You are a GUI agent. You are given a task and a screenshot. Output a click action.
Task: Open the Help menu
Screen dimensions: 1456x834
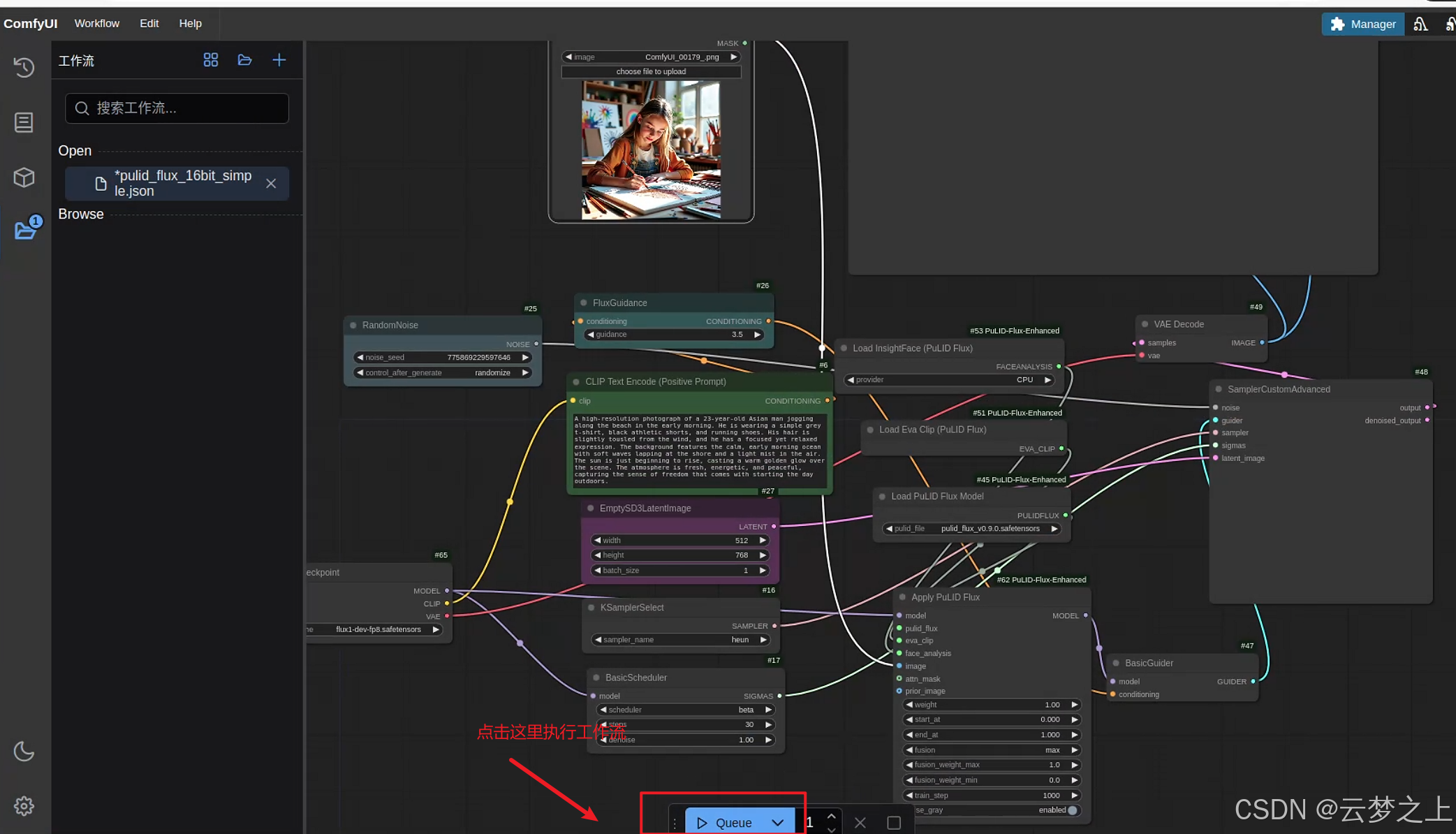point(190,23)
